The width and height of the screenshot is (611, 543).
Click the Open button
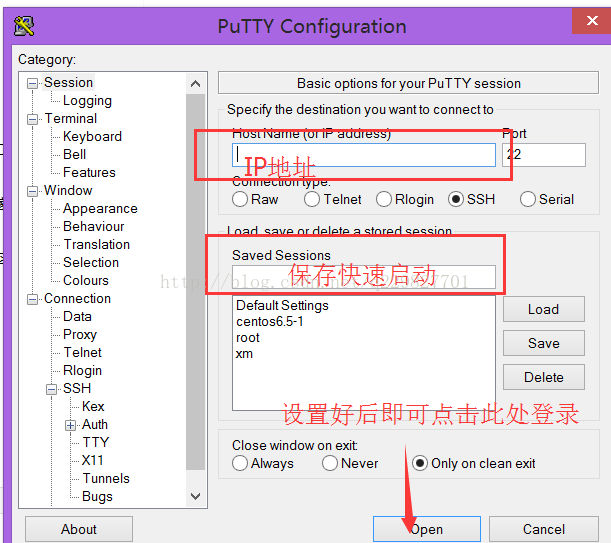tap(427, 529)
